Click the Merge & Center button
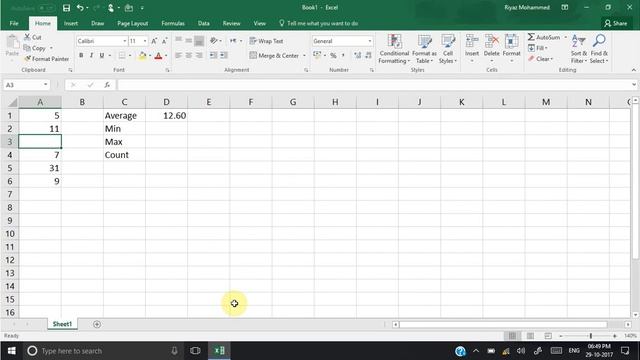640x360 pixels. point(275,56)
